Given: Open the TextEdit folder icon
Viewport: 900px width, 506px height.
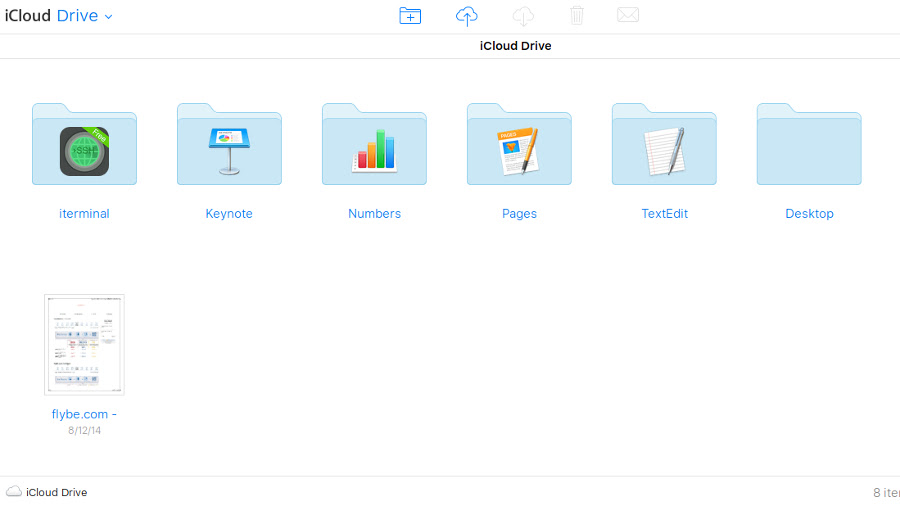Looking at the screenshot, I should 664,145.
